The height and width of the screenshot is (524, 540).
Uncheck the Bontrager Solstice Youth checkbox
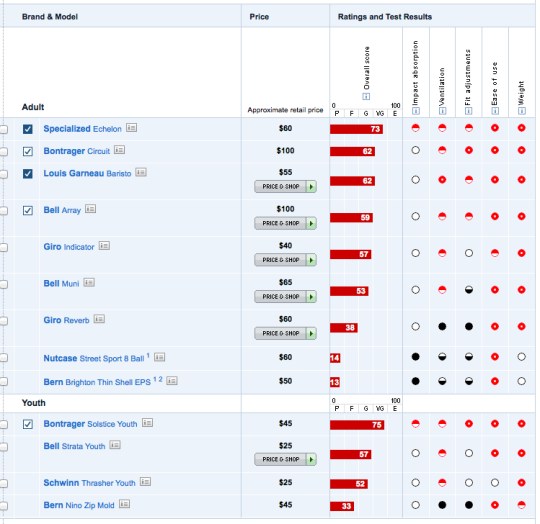28,424
